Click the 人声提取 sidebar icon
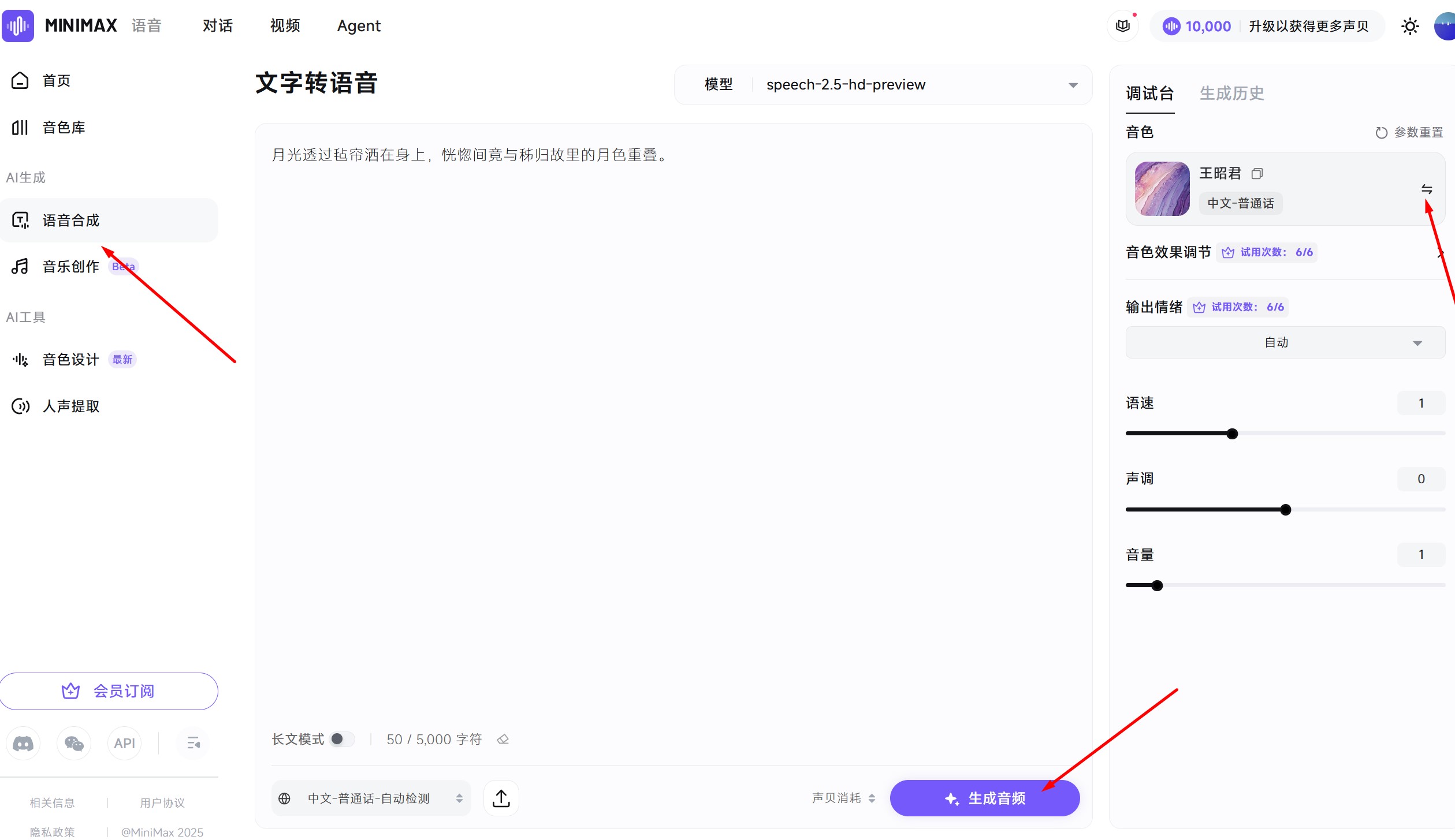Image resolution: width=1455 pixels, height=840 pixels. pos(20,406)
